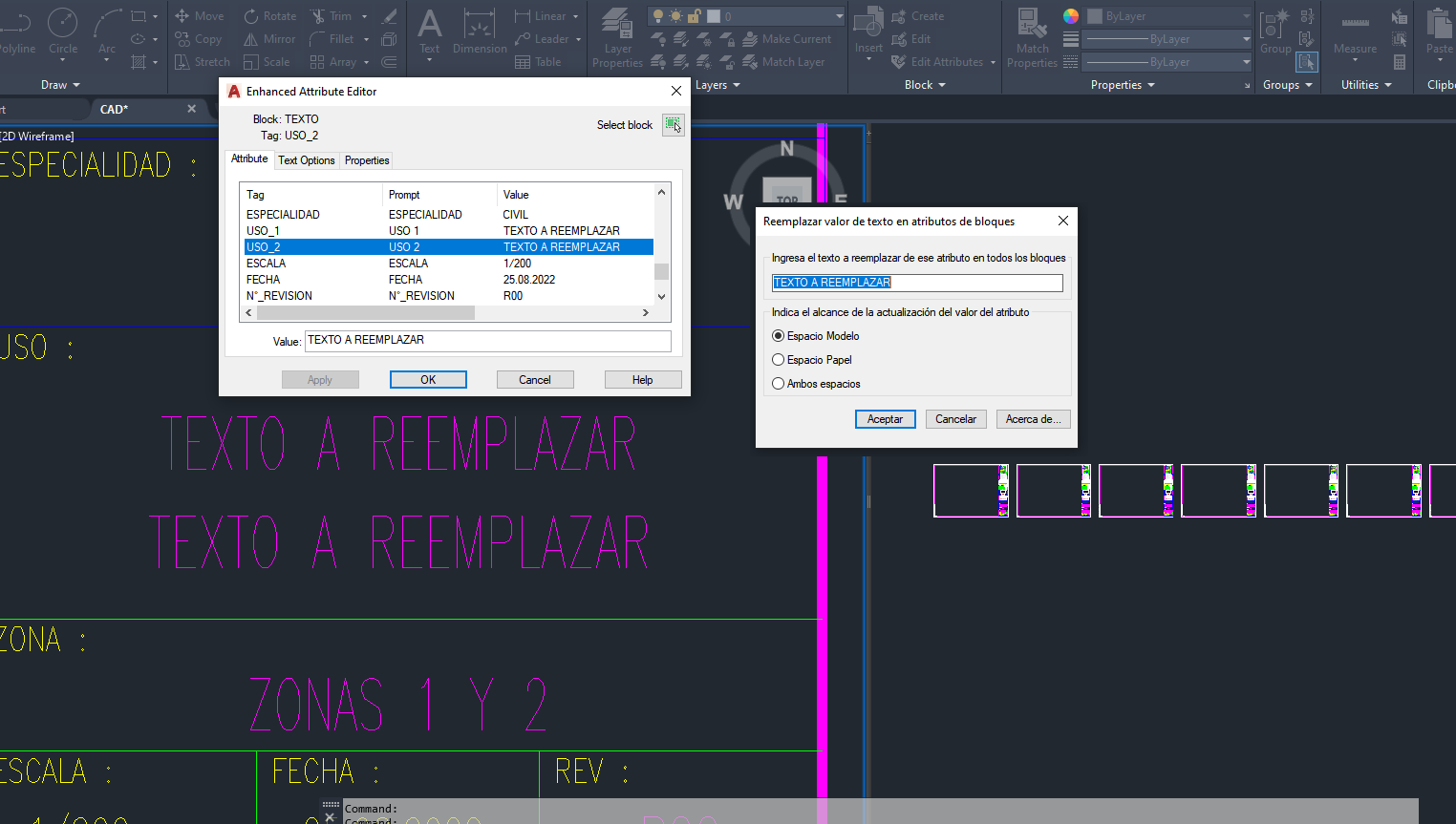Image resolution: width=1456 pixels, height=824 pixels.
Task: Select the Ambos espacios option
Action: pyautogui.click(x=779, y=383)
